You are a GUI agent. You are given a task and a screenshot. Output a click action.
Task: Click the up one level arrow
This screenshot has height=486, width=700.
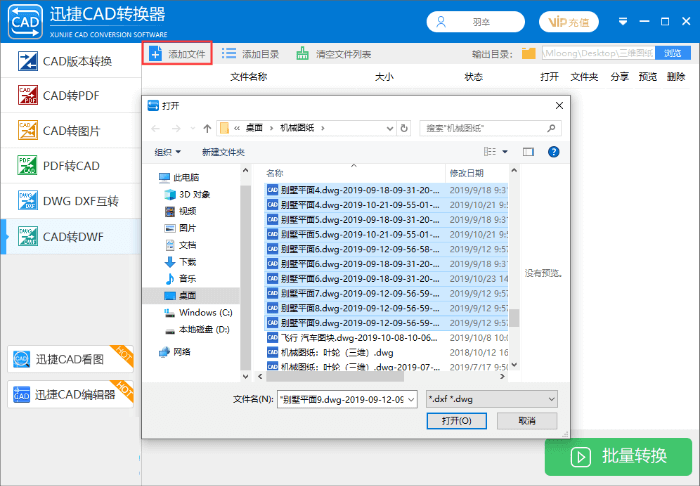click(207, 129)
